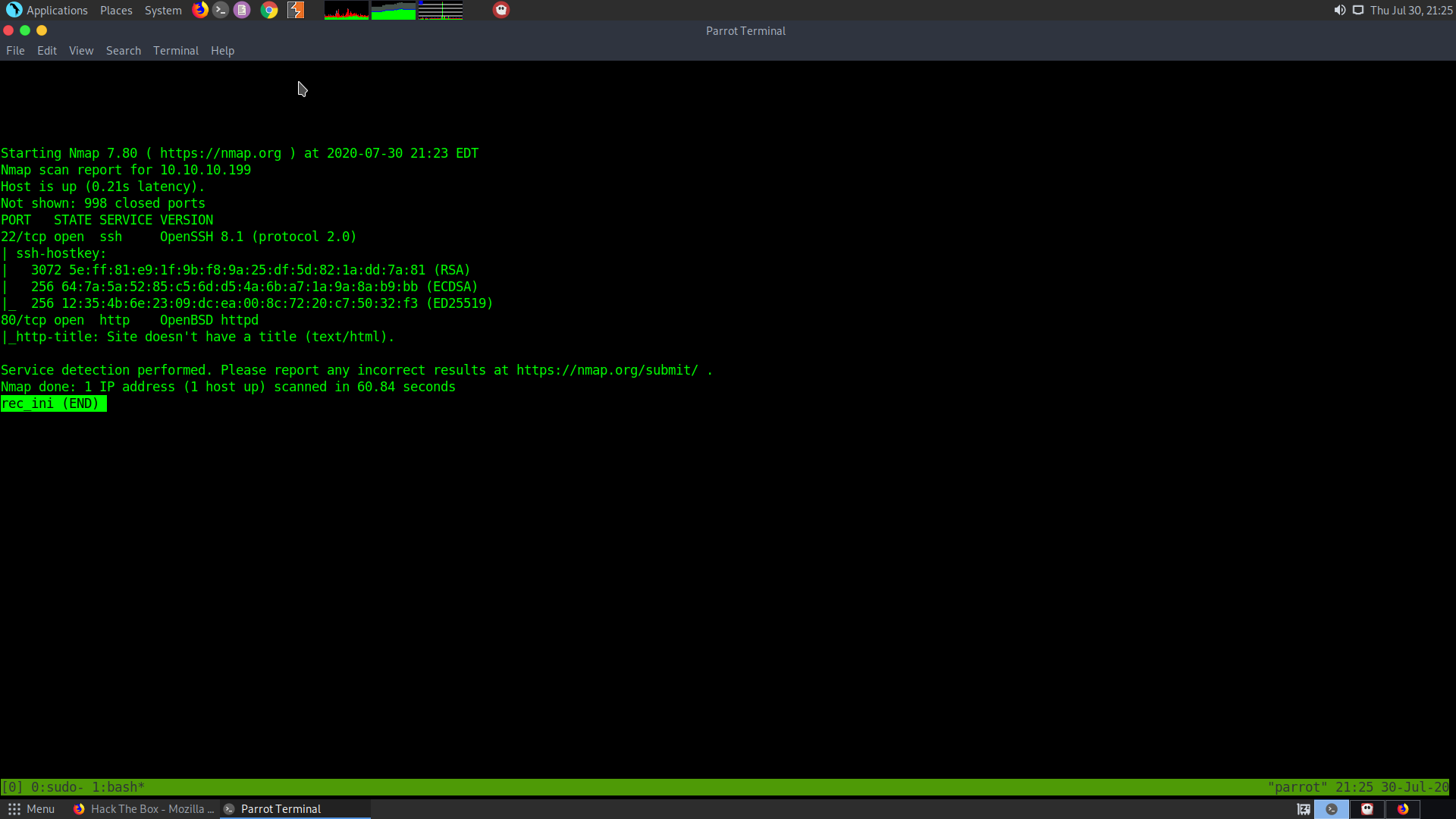Click the purple text editor launcher icon
The width and height of the screenshot is (1456, 819).
[x=242, y=10]
